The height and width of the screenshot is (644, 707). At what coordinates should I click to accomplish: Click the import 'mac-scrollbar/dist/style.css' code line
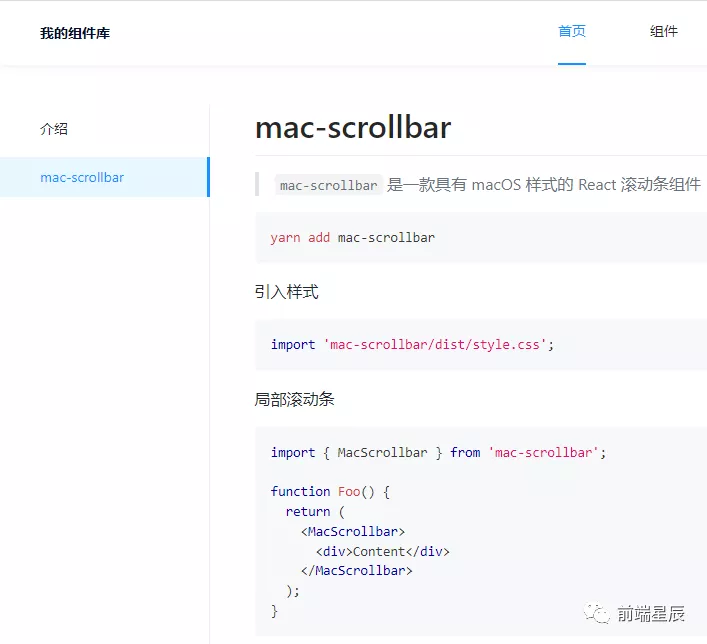coord(412,345)
